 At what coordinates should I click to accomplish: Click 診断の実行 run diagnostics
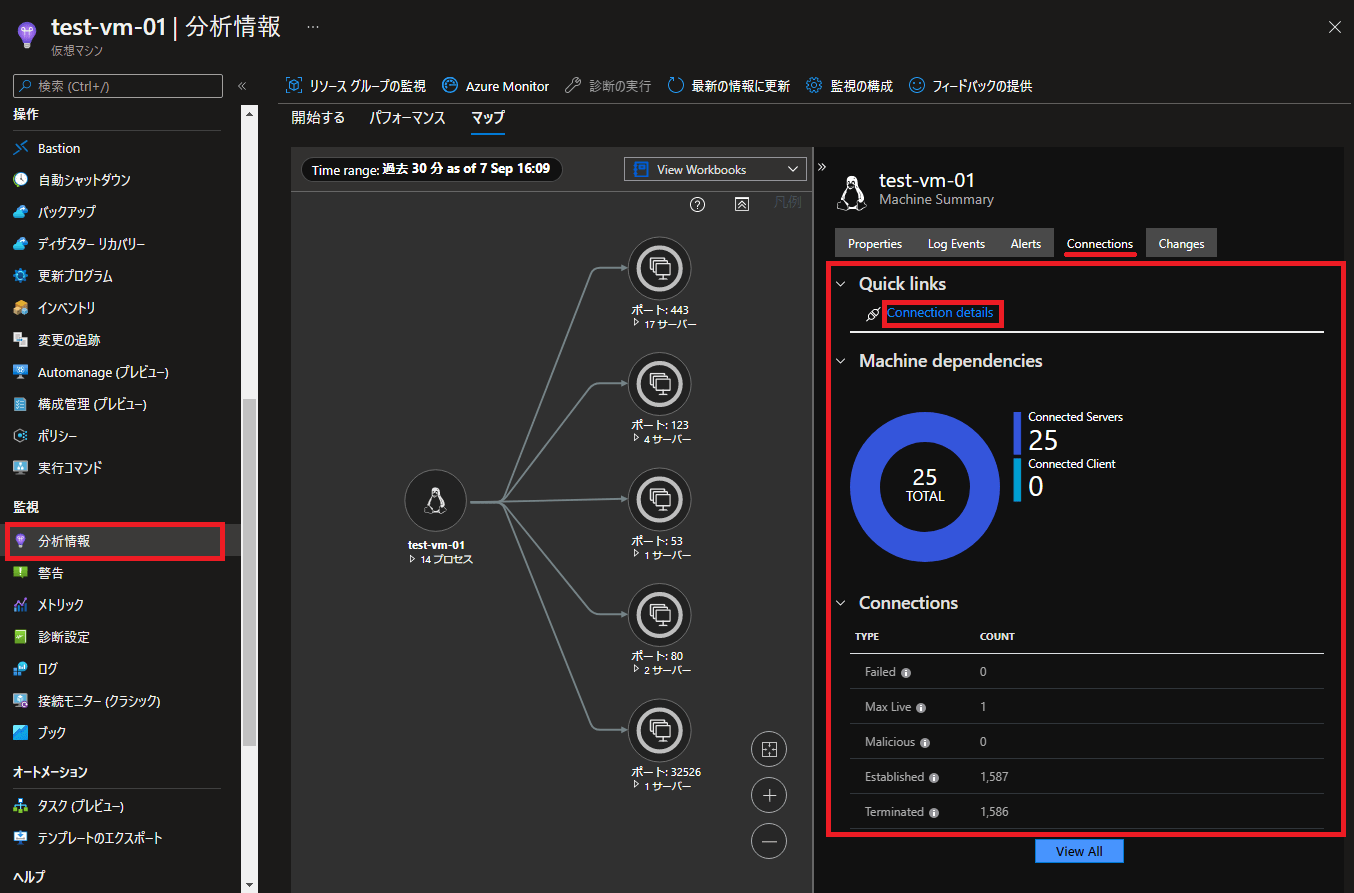coord(607,86)
